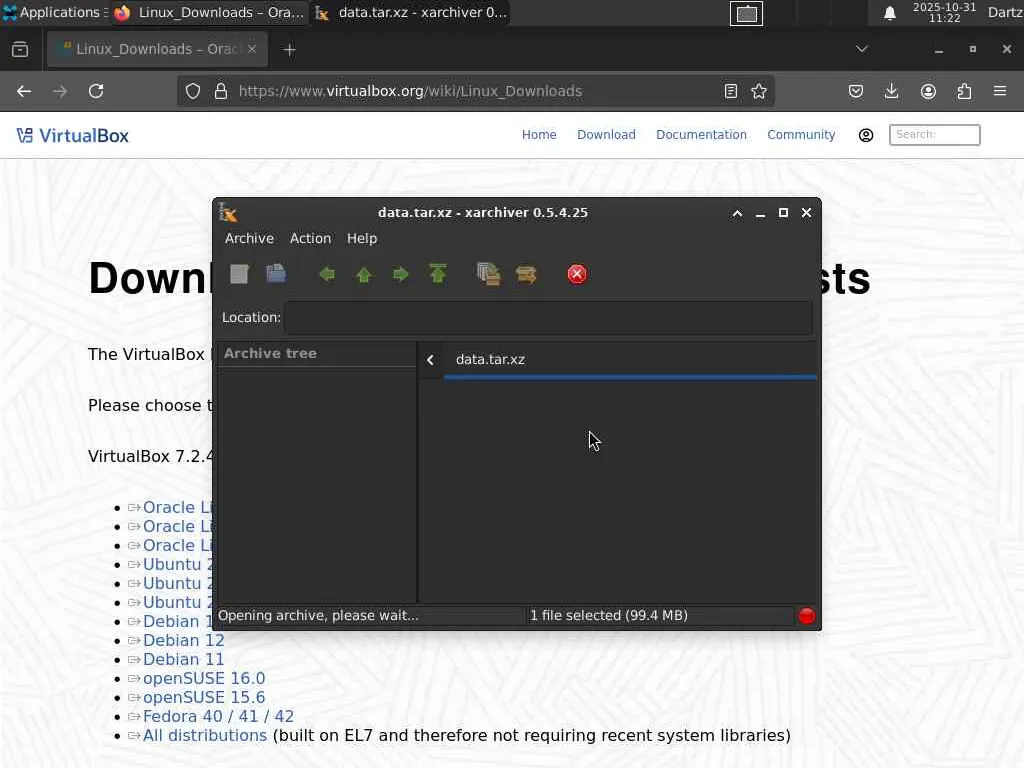Click the clock showing 2025-10-31 11:22
This screenshot has width=1024, height=768.
click(944, 12)
